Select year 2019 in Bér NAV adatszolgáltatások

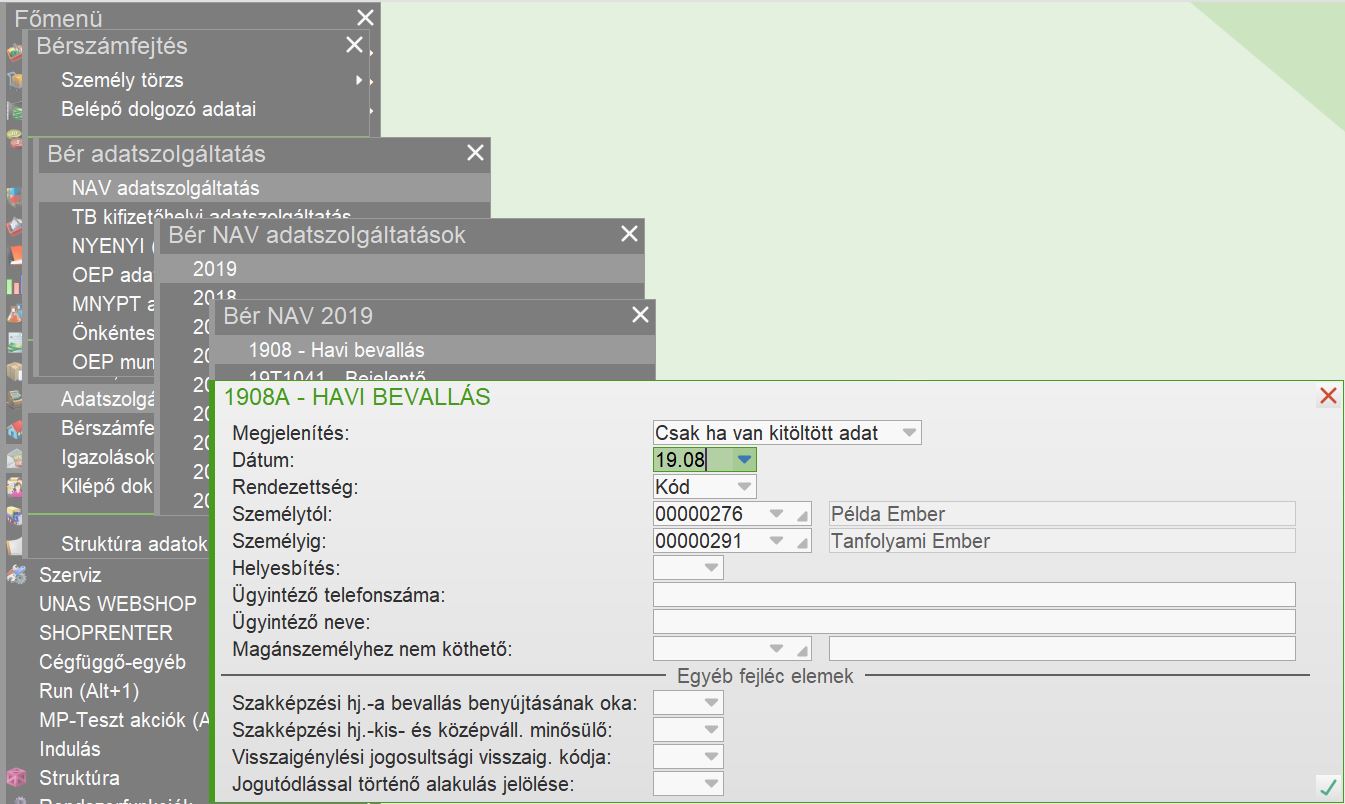(x=215, y=269)
